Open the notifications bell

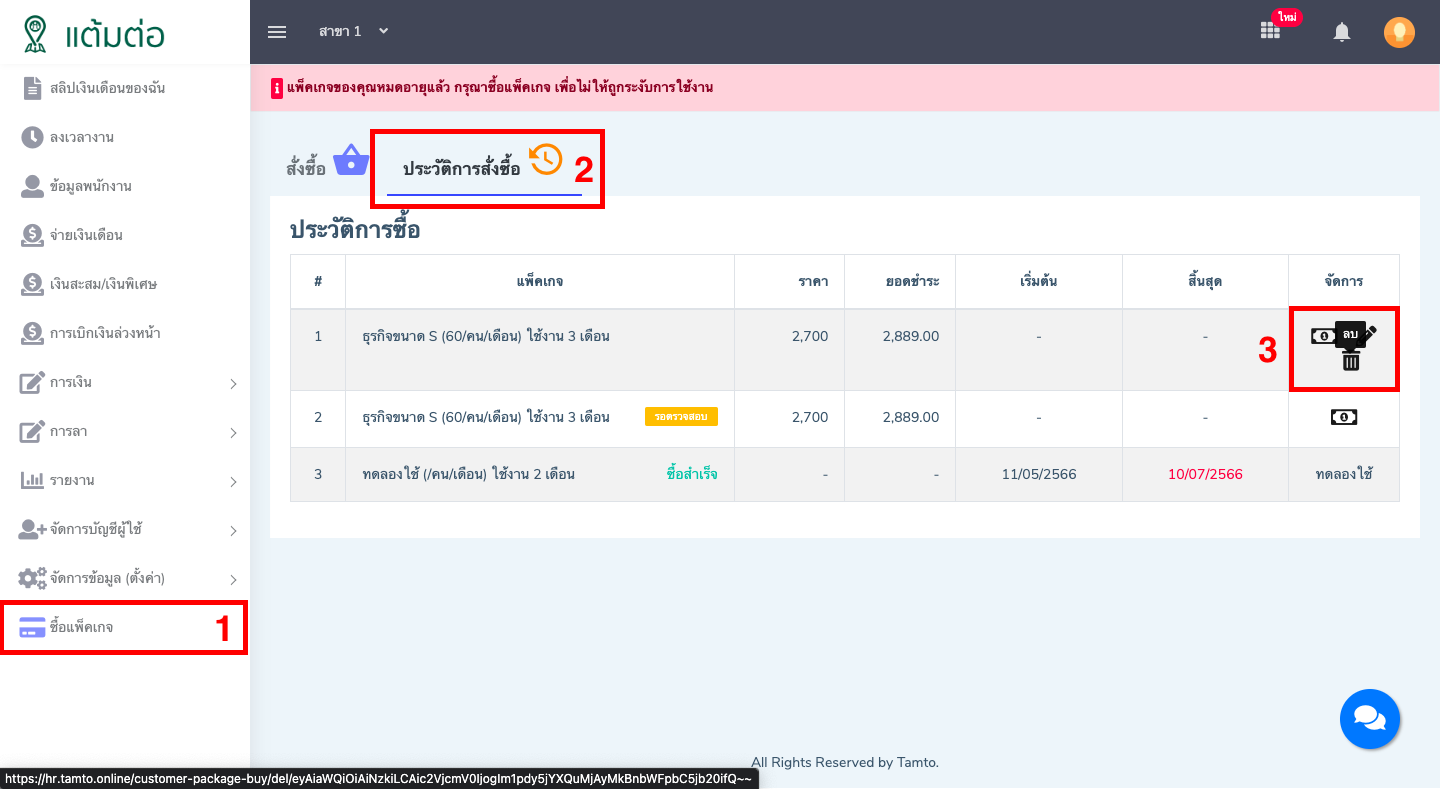[1342, 32]
